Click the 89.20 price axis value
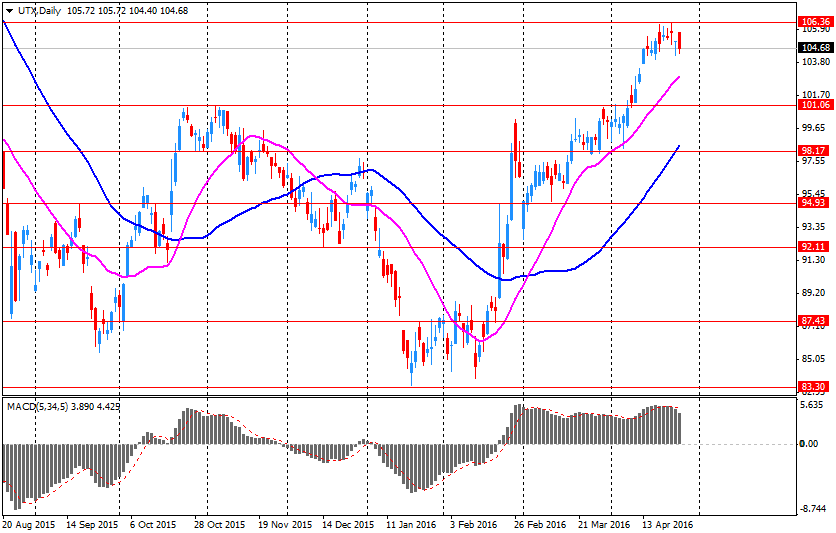Viewport: 836px width, 533px height. (x=816, y=293)
